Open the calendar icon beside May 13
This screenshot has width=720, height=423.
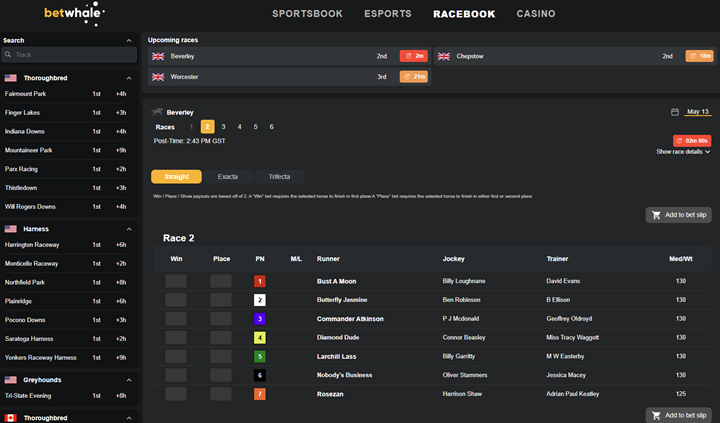(675, 112)
